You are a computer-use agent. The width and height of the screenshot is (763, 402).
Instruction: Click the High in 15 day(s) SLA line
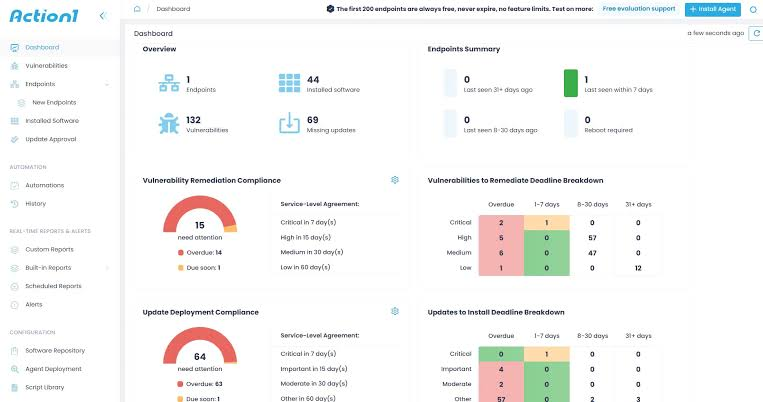click(306, 238)
